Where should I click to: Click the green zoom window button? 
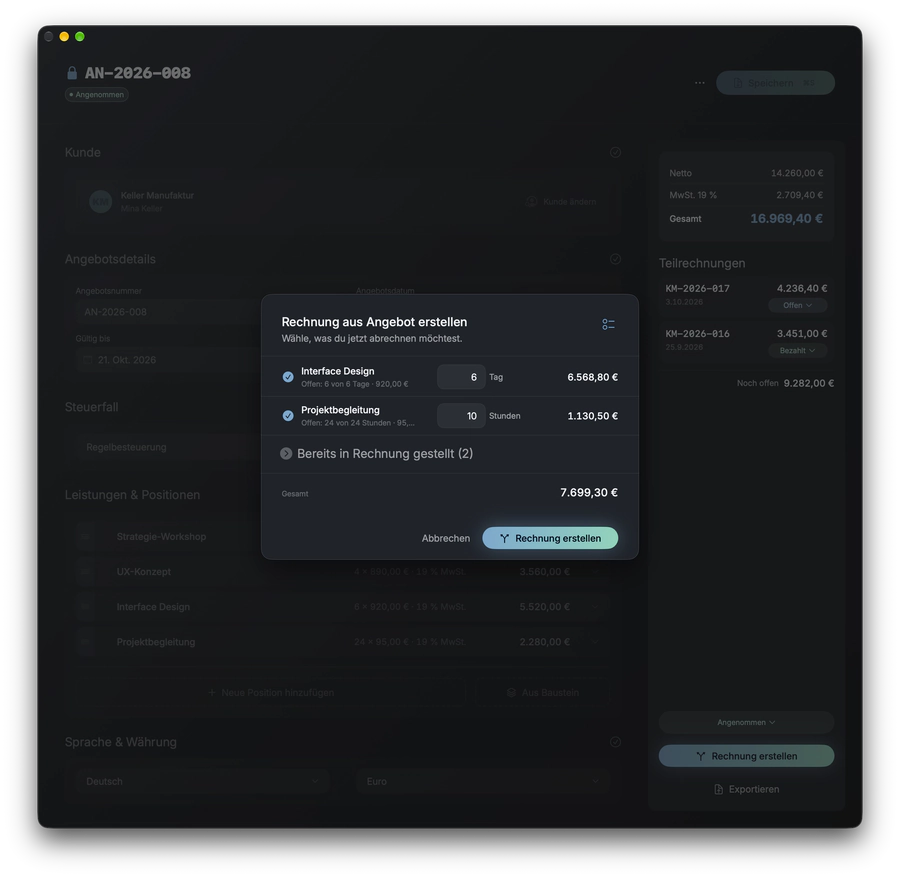tap(80, 37)
